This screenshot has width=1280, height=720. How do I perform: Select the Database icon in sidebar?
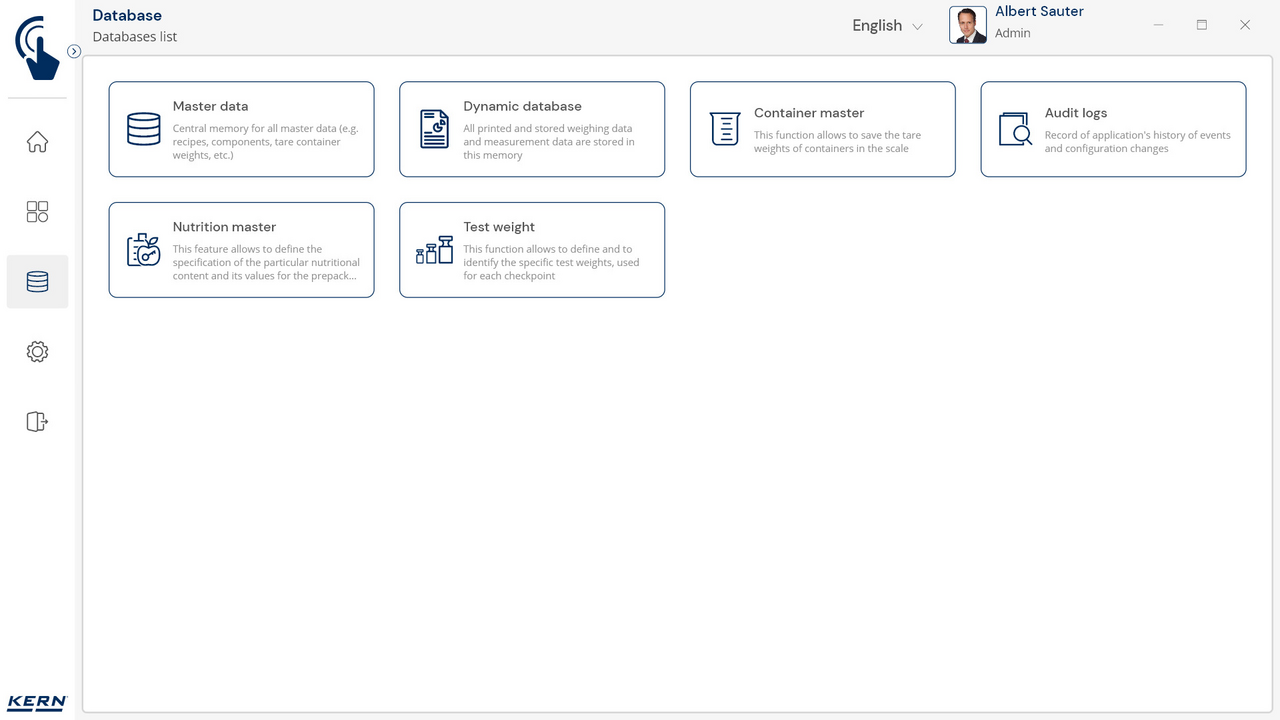(37, 282)
